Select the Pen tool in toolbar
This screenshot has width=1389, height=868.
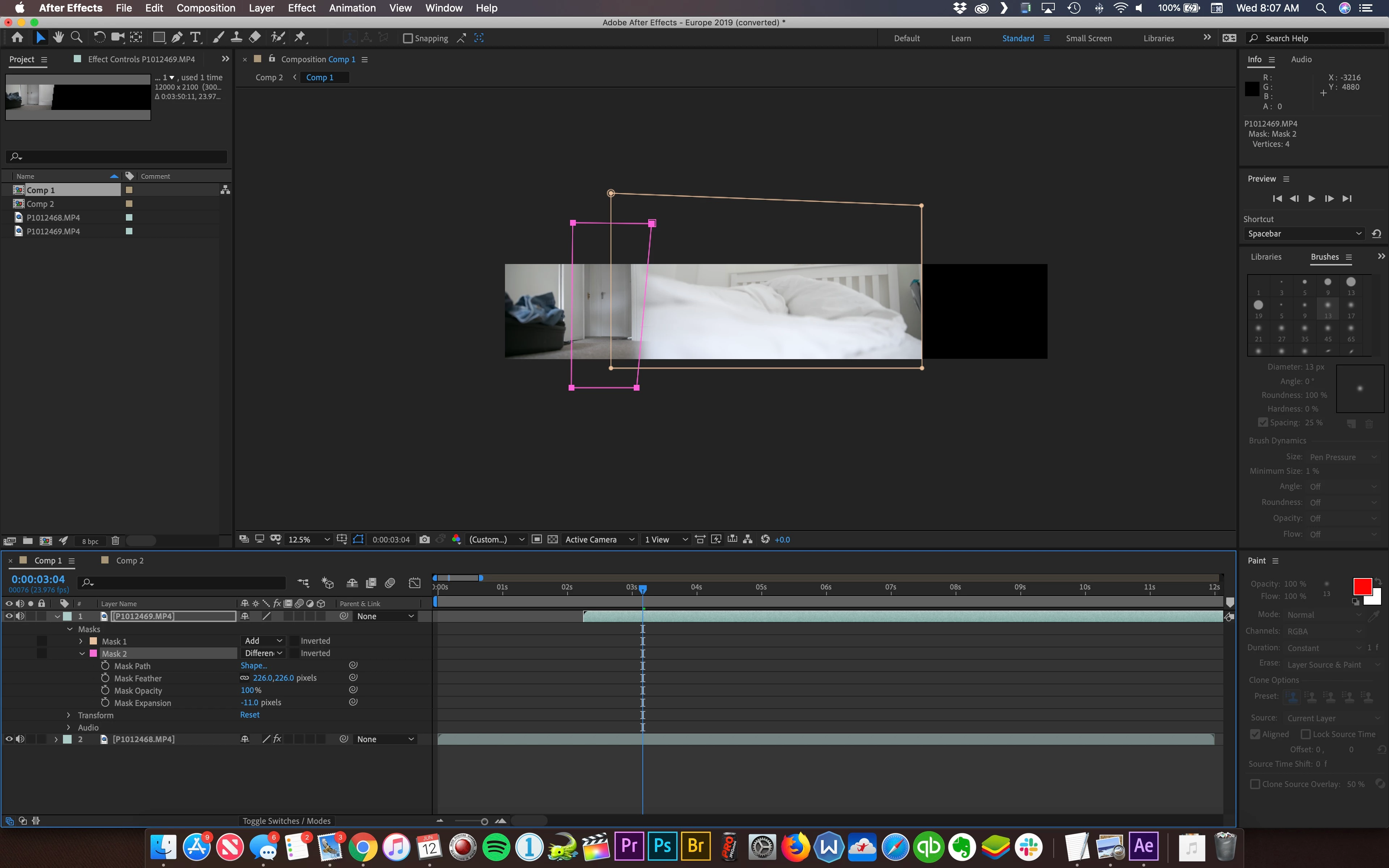point(177,38)
